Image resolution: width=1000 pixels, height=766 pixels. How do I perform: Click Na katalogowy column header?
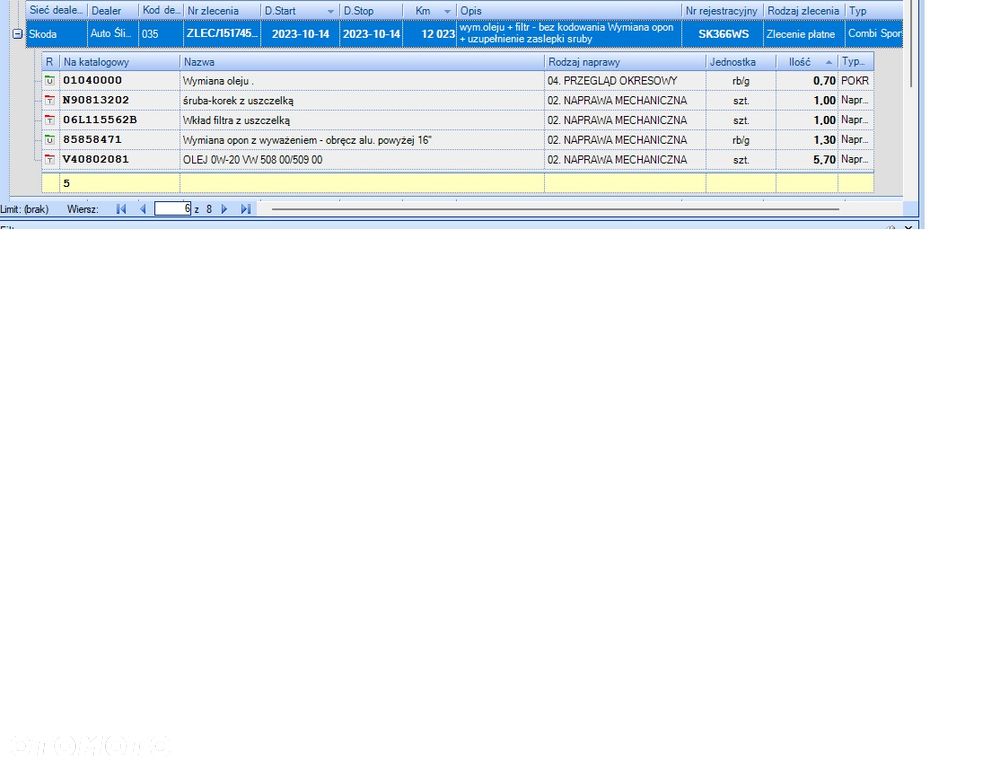click(x=119, y=62)
